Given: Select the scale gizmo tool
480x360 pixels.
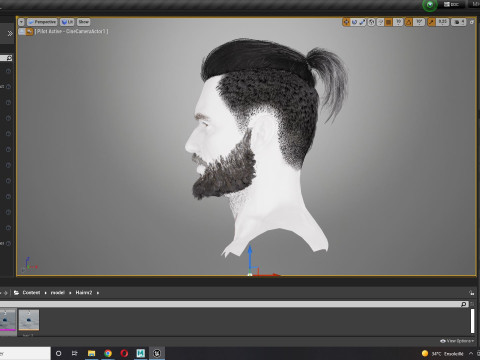Looking at the screenshot, I should click(x=362, y=22).
